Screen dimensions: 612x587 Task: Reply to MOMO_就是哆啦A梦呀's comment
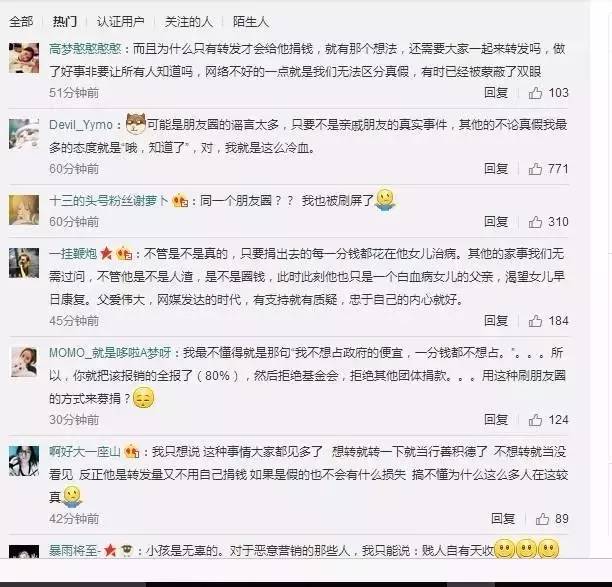point(496,420)
